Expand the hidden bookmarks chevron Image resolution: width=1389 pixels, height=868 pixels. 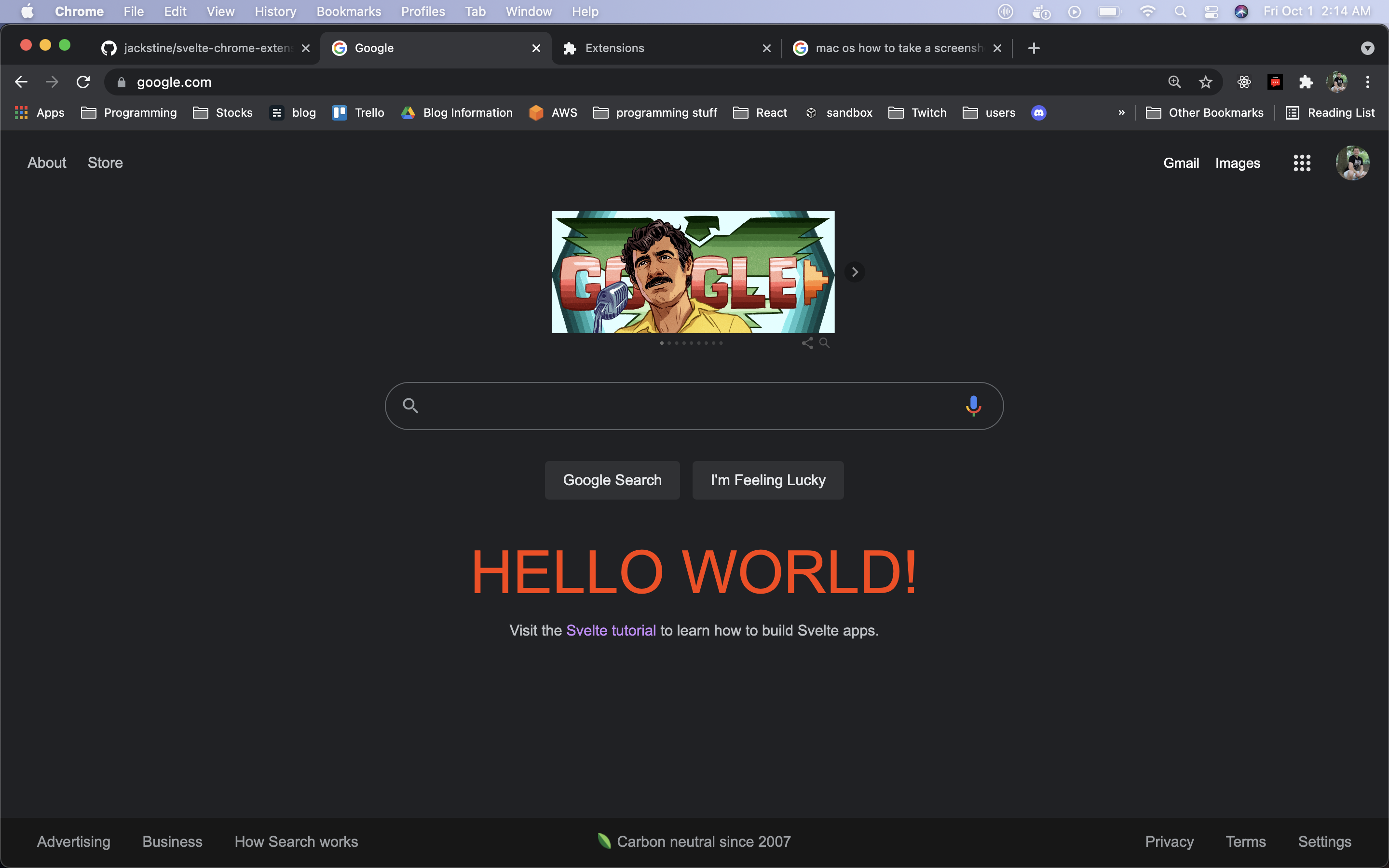[1121, 112]
